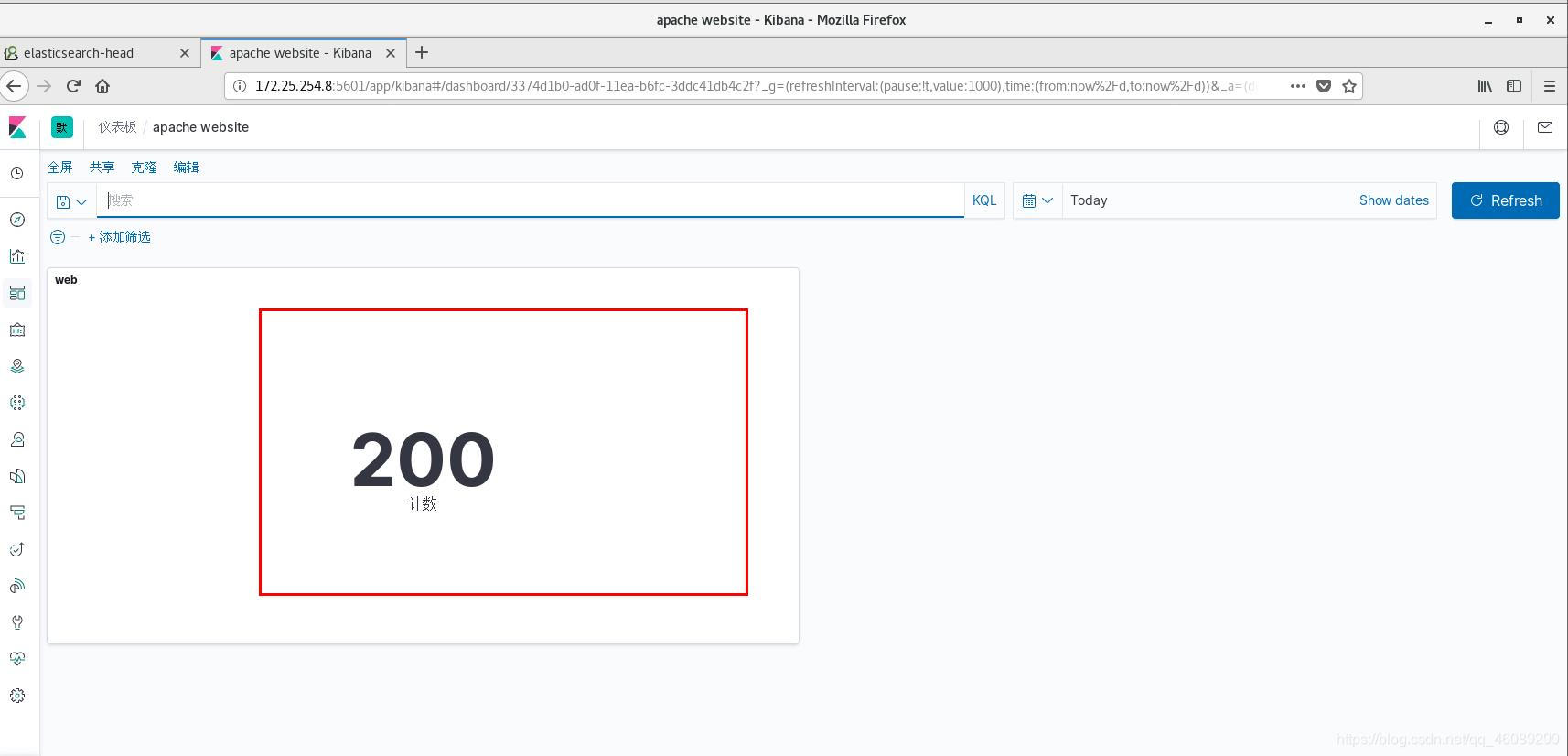Open the Machine Learning sidebar icon
This screenshot has height=756, width=1568.
coord(17,403)
